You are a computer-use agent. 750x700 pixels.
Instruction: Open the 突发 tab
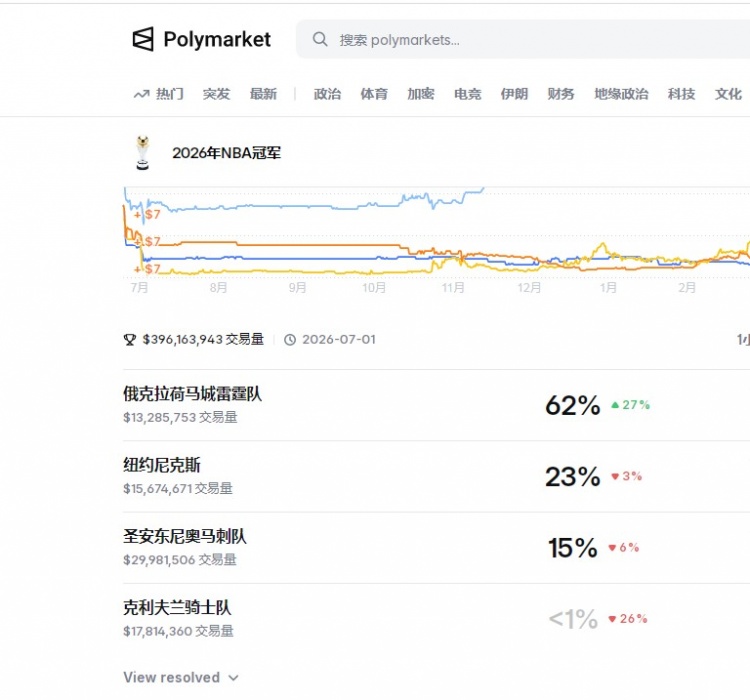(x=216, y=94)
